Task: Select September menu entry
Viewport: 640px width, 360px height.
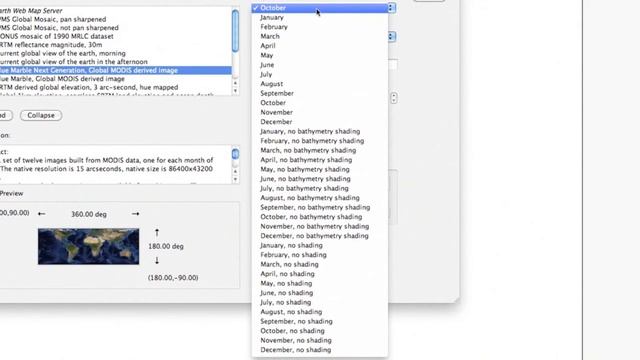Action: (320, 93)
